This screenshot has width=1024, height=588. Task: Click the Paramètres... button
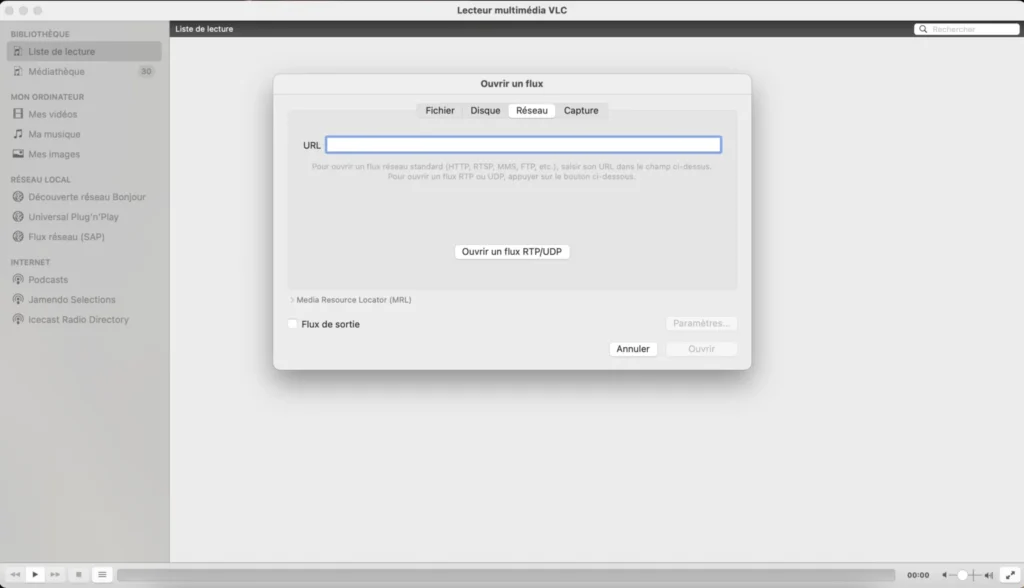tap(701, 323)
